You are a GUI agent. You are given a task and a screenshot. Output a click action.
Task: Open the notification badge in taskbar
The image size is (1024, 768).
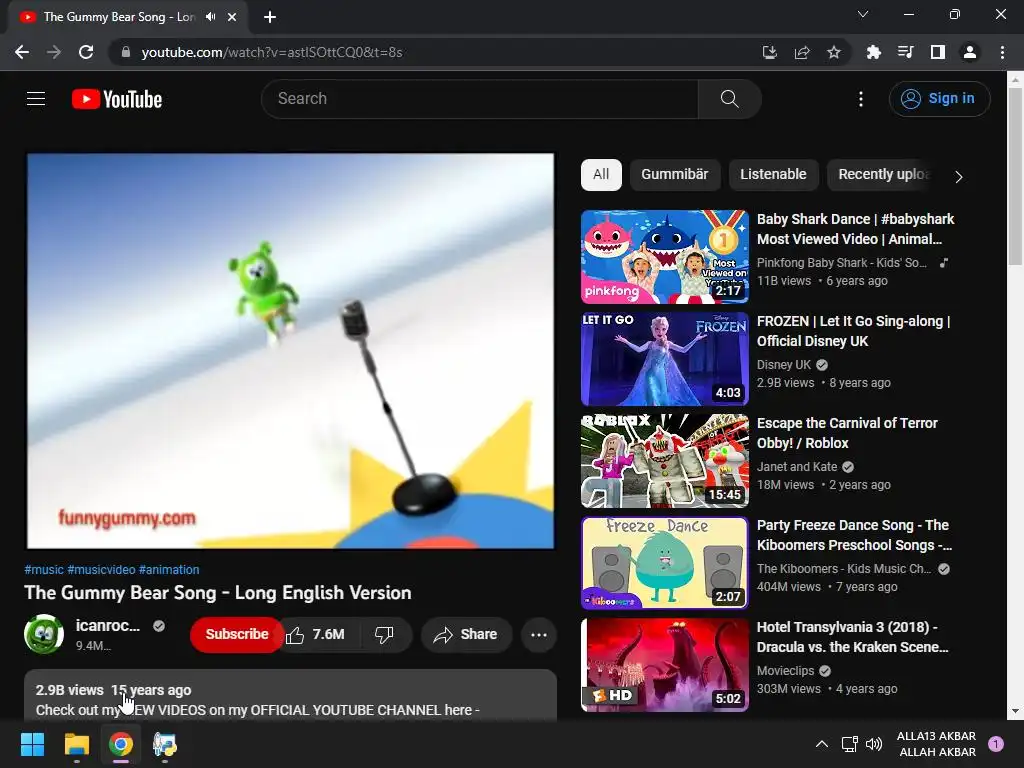point(996,744)
